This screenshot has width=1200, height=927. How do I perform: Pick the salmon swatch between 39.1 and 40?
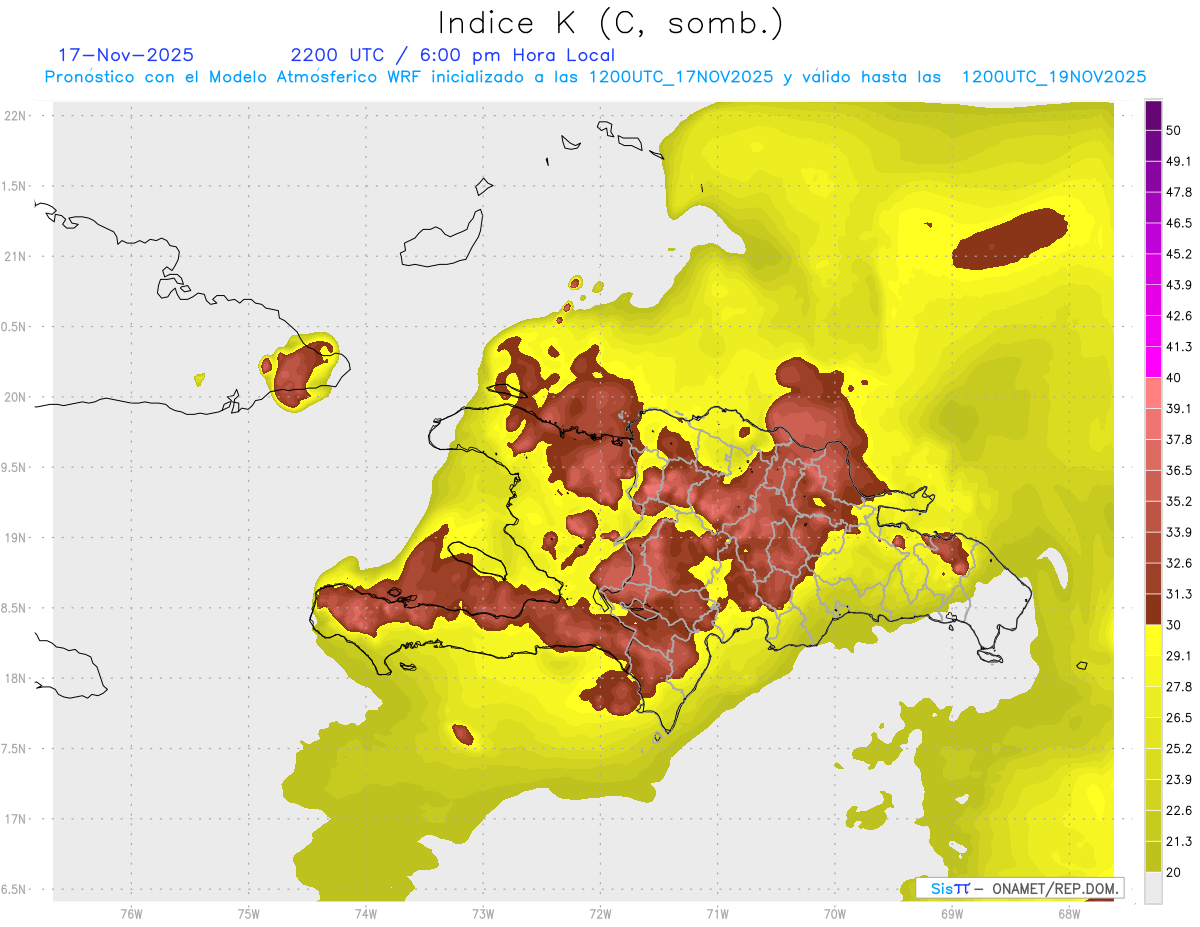[x=1153, y=393]
